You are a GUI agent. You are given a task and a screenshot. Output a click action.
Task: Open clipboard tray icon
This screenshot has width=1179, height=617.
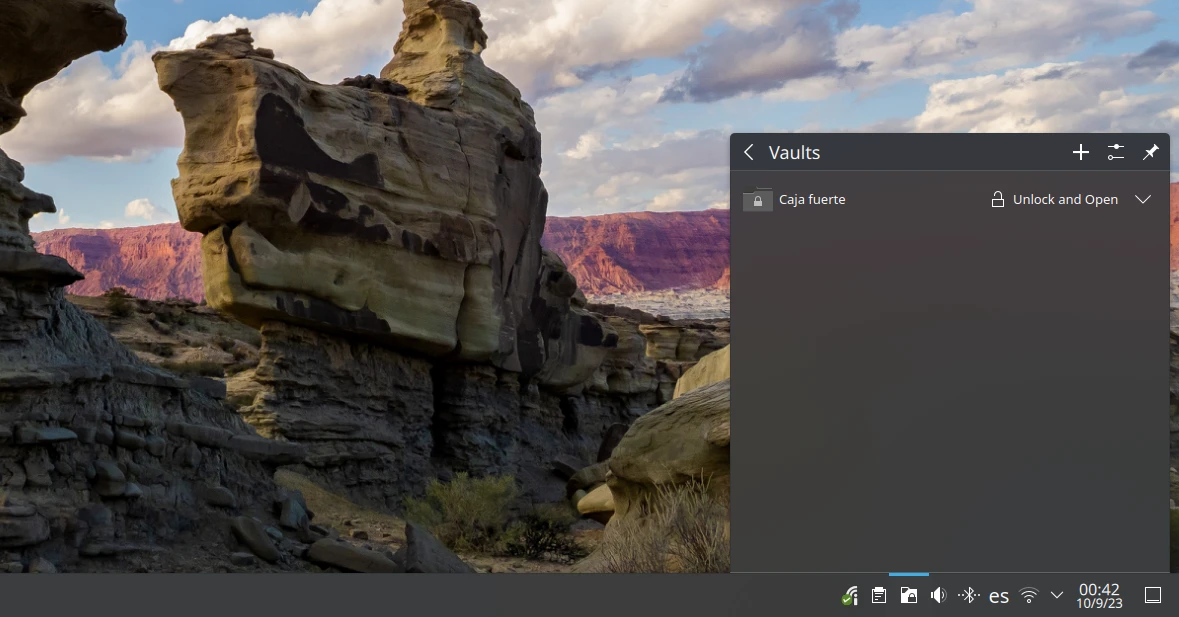[878, 596]
